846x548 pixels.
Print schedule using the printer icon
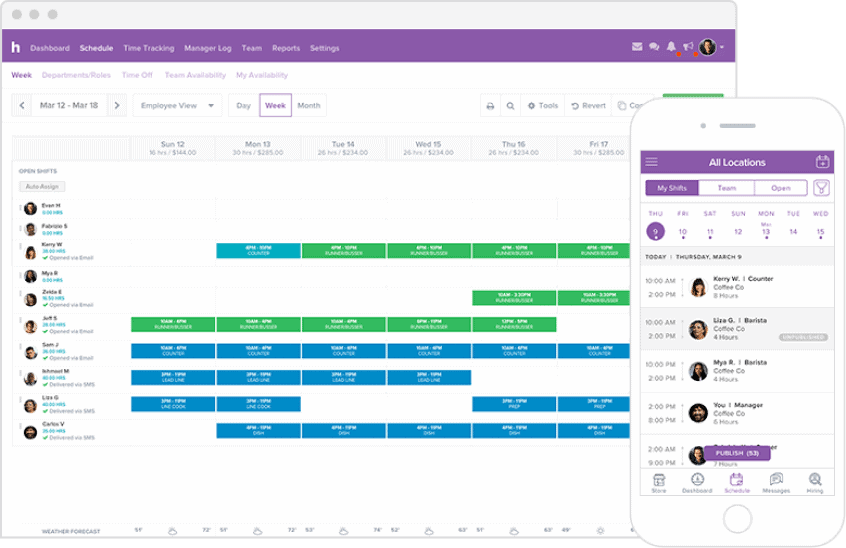click(x=490, y=106)
